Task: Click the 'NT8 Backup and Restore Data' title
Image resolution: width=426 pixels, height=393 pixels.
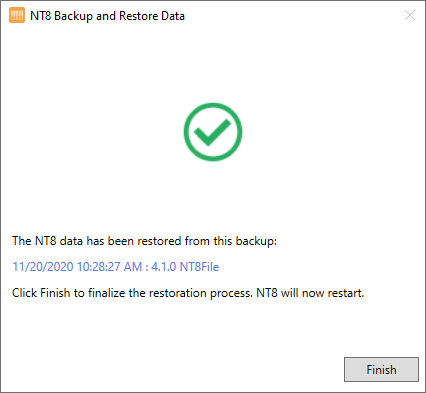Action: (x=107, y=16)
